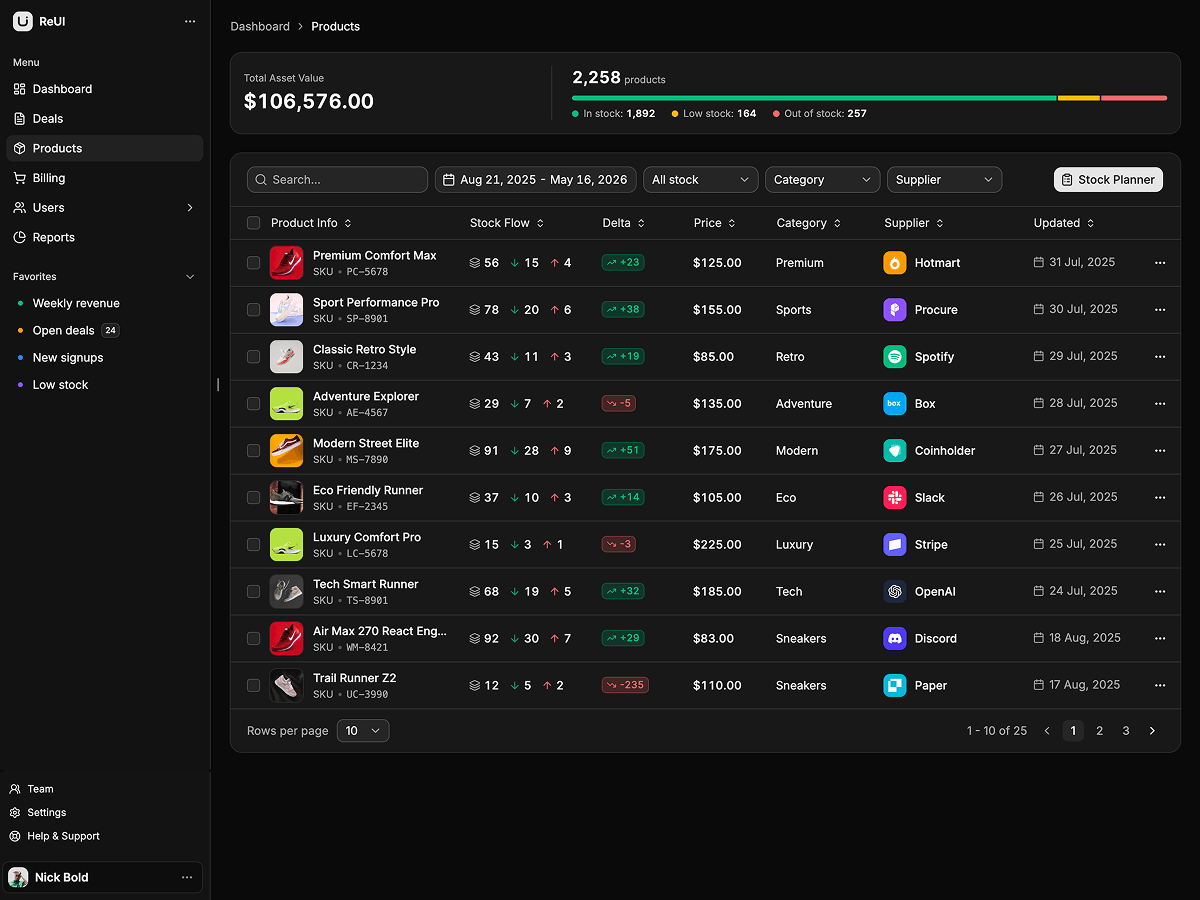The image size is (1200, 900).
Task: Open the Supplier filter dropdown
Action: [944, 180]
